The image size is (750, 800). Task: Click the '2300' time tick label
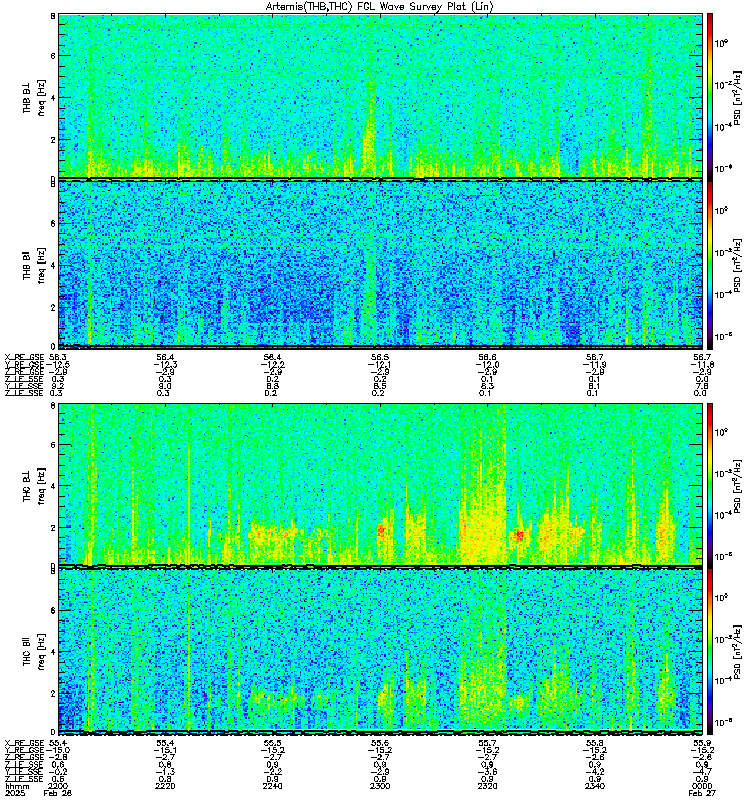point(380,786)
